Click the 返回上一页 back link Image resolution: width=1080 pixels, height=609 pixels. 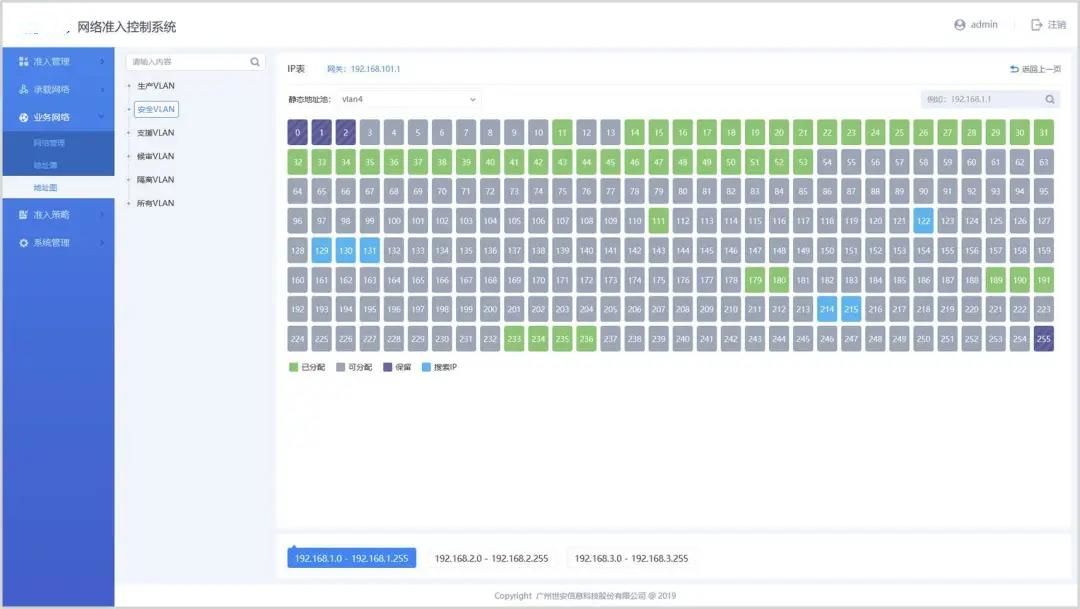pyautogui.click(x=1036, y=69)
